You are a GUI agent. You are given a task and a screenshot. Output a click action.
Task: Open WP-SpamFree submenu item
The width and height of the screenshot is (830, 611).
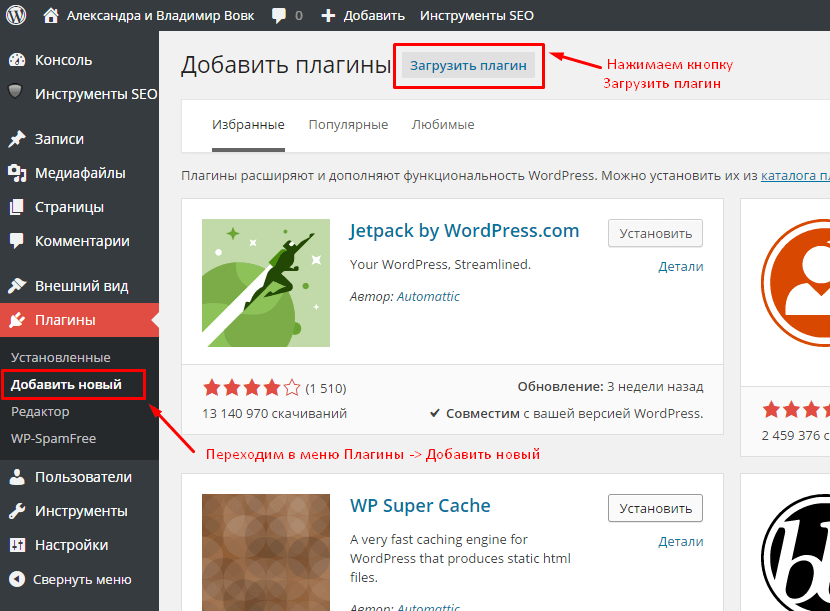[x=53, y=438]
